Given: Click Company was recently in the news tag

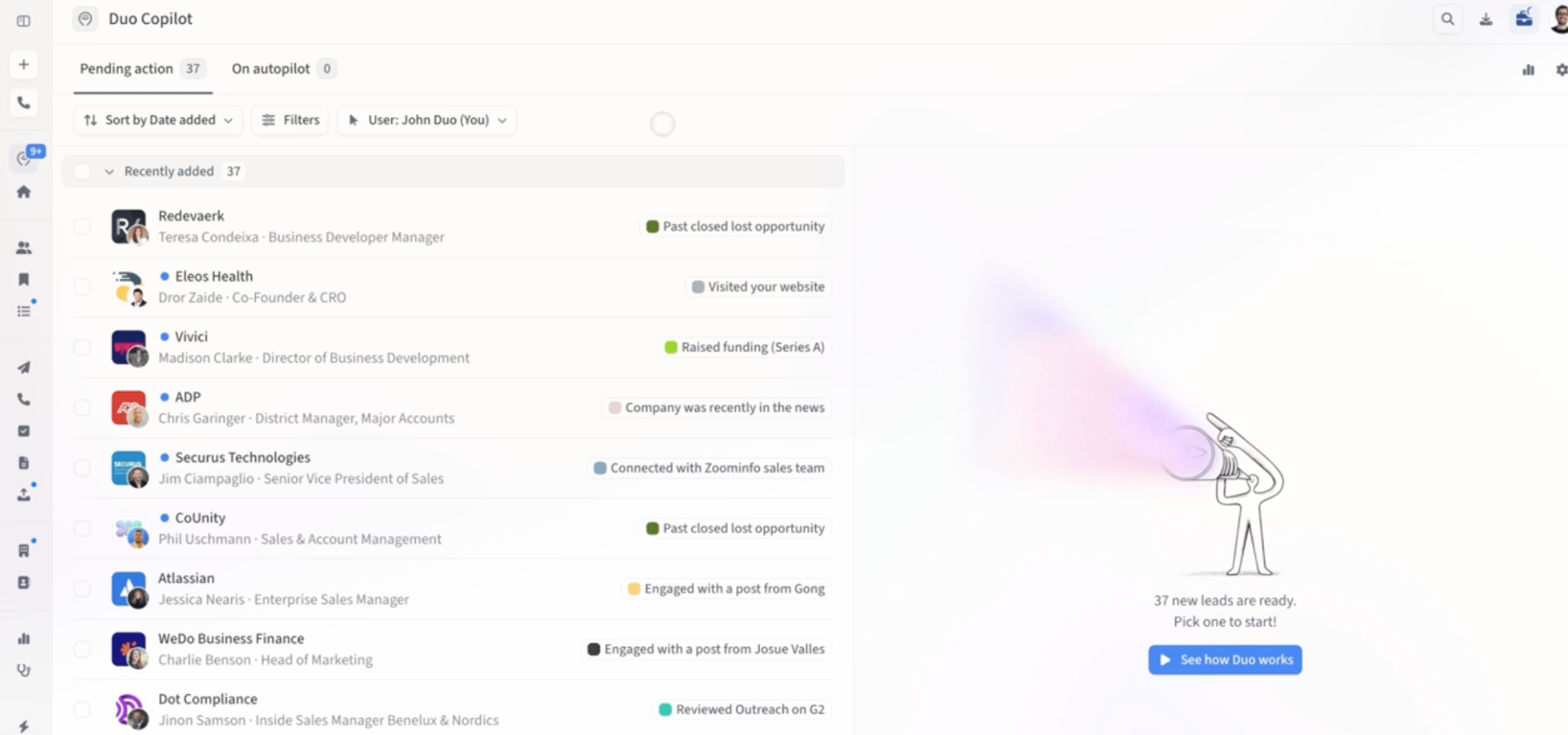Looking at the screenshot, I should [717, 408].
